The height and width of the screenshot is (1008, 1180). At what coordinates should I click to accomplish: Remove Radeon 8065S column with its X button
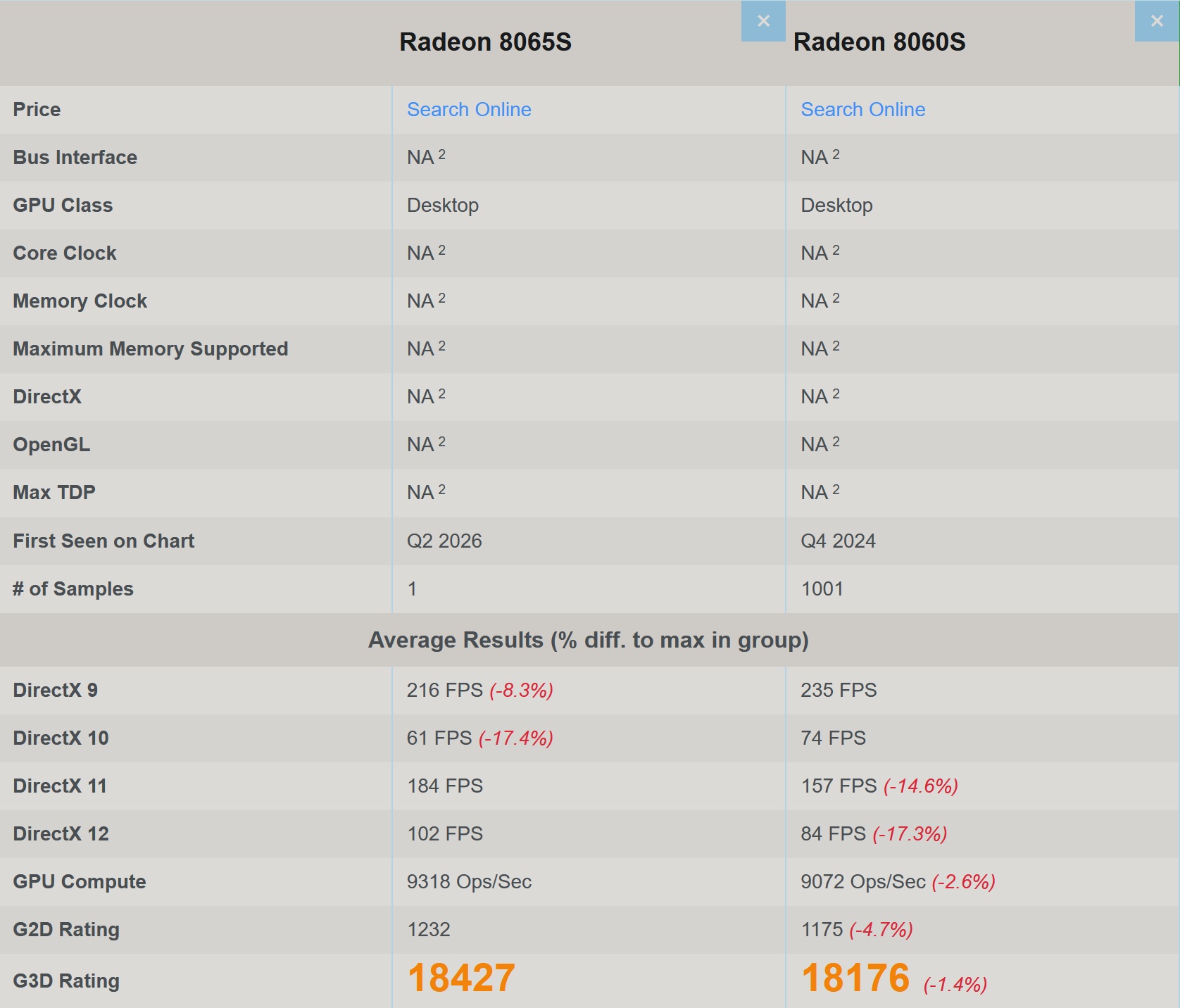(x=763, y=21)
